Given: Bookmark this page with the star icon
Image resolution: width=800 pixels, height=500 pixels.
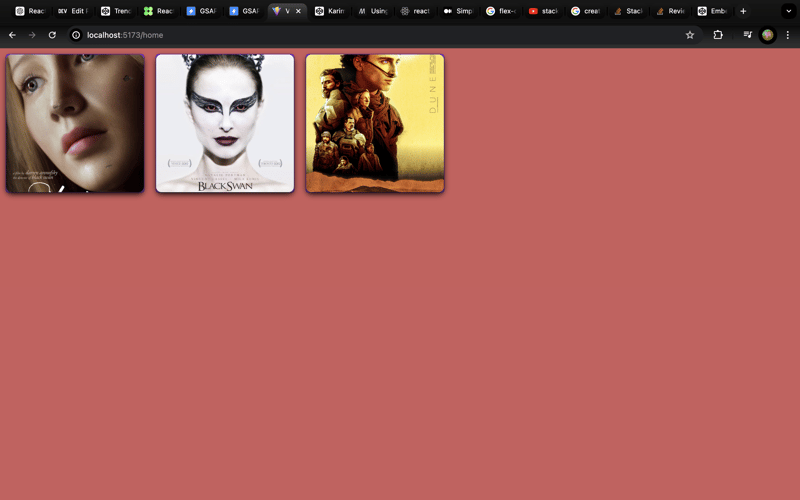Looking at the screenshot, I should (x=690, y=35).
